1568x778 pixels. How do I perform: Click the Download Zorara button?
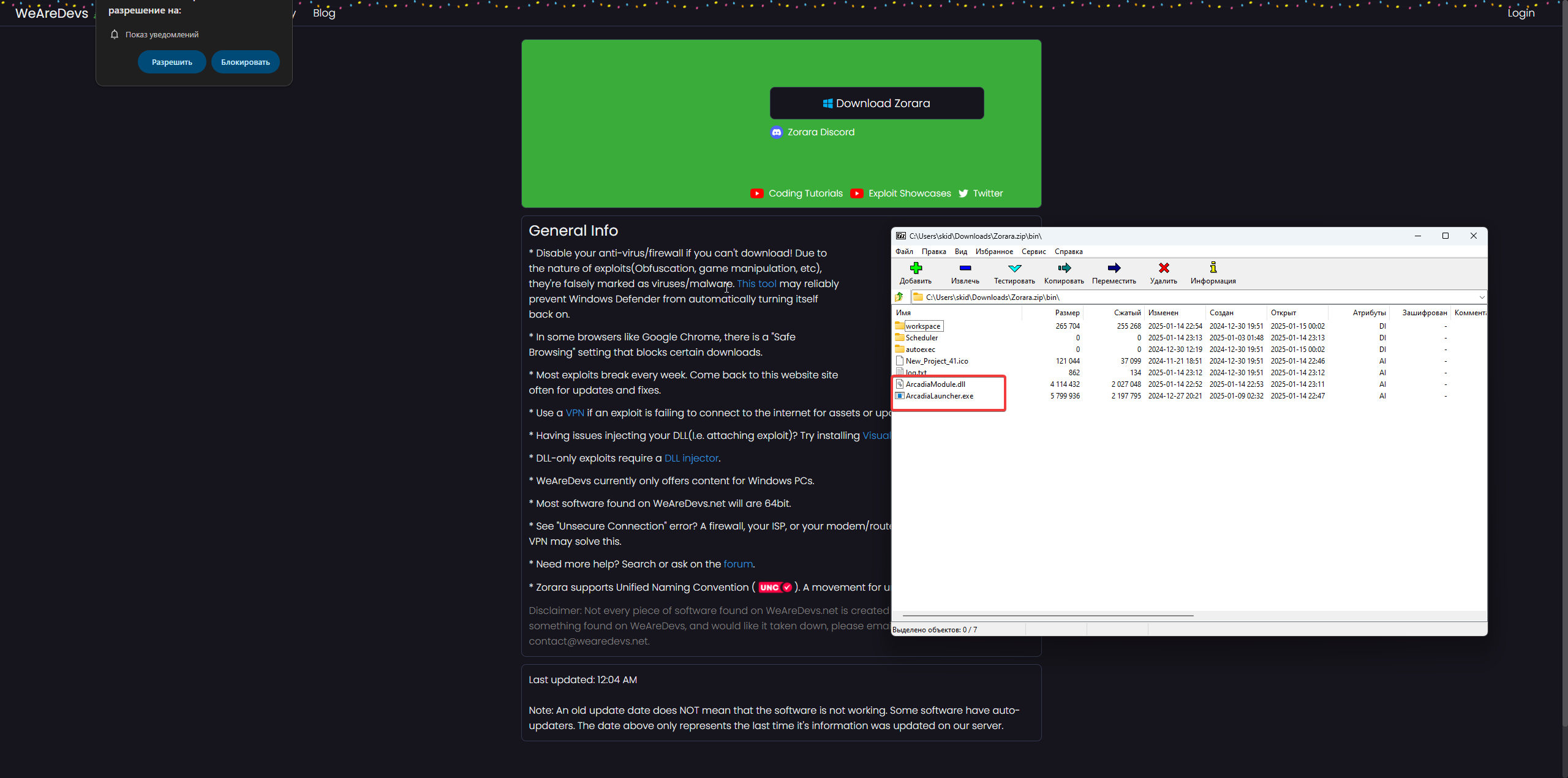click(x=876, y=103)
